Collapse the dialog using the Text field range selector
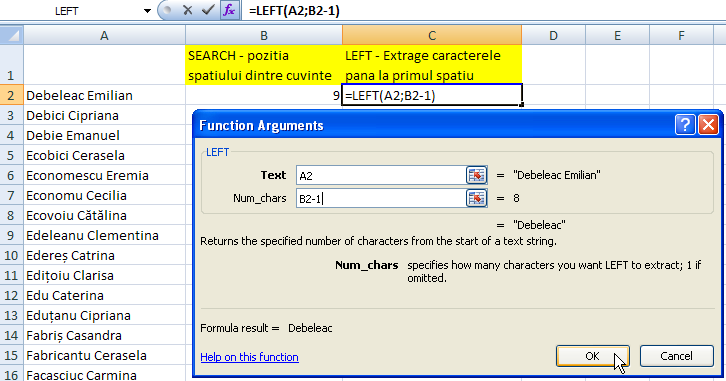The width and height of the screenshot is (726, 381). click(476, 175)
